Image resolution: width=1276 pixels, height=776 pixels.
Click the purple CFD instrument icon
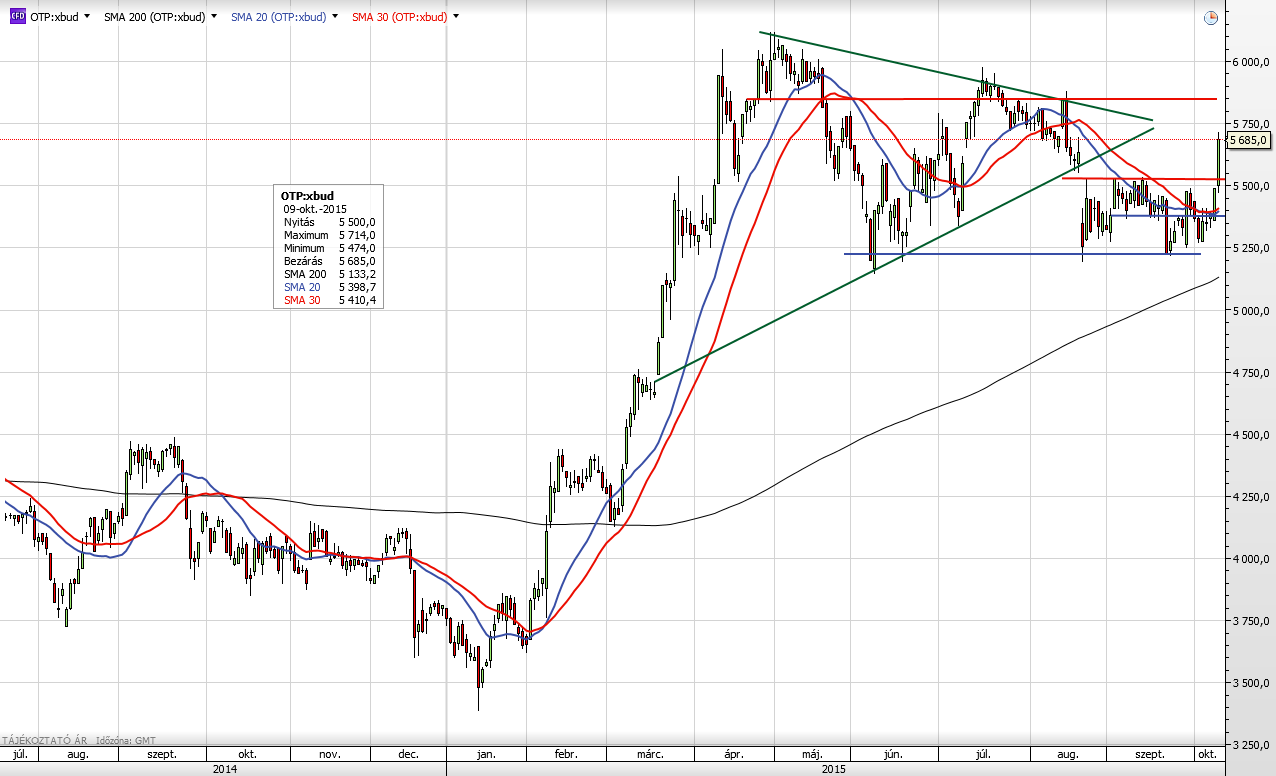[x=17, y=17]
